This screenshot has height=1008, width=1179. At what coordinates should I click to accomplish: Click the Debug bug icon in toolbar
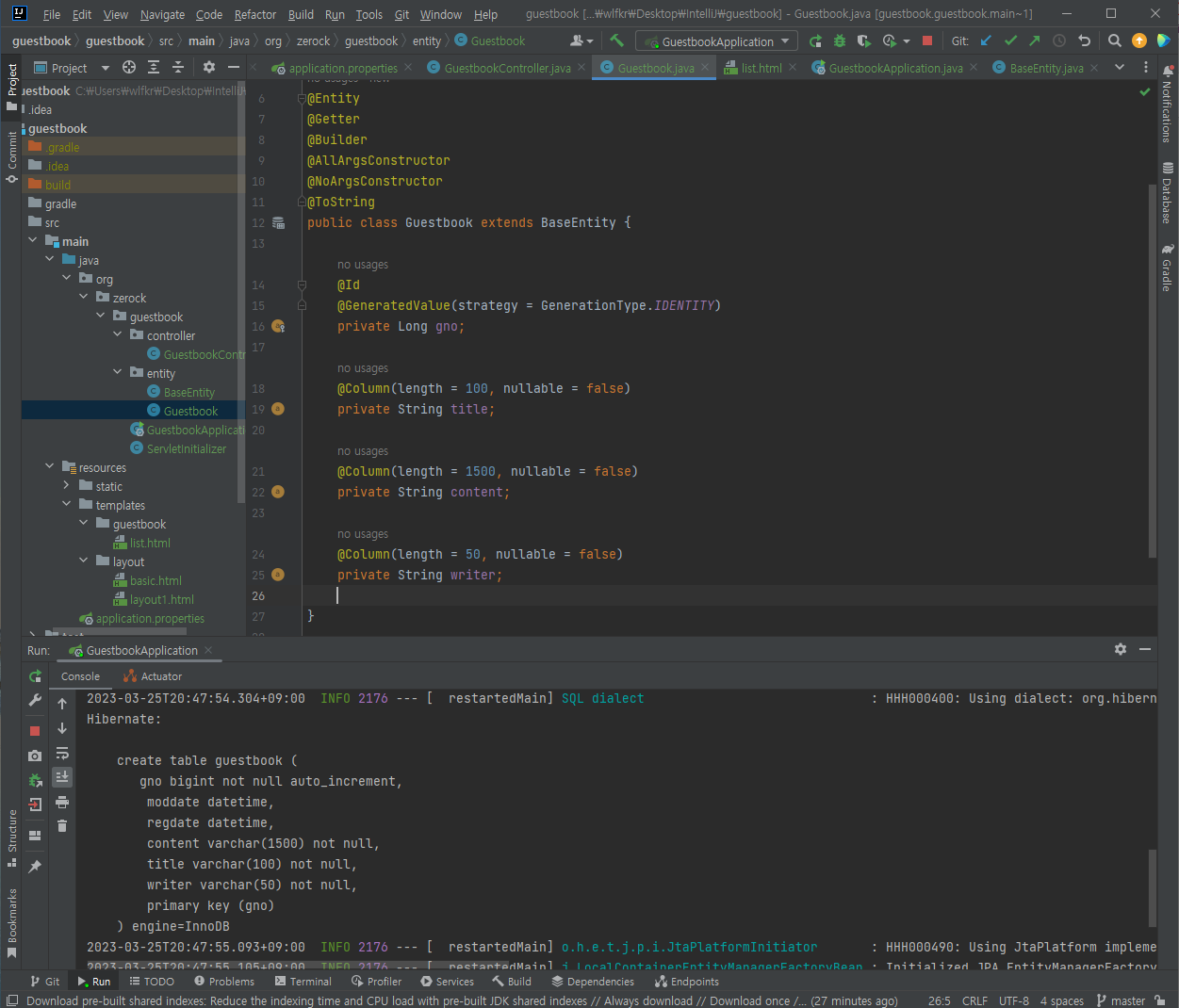839,41
